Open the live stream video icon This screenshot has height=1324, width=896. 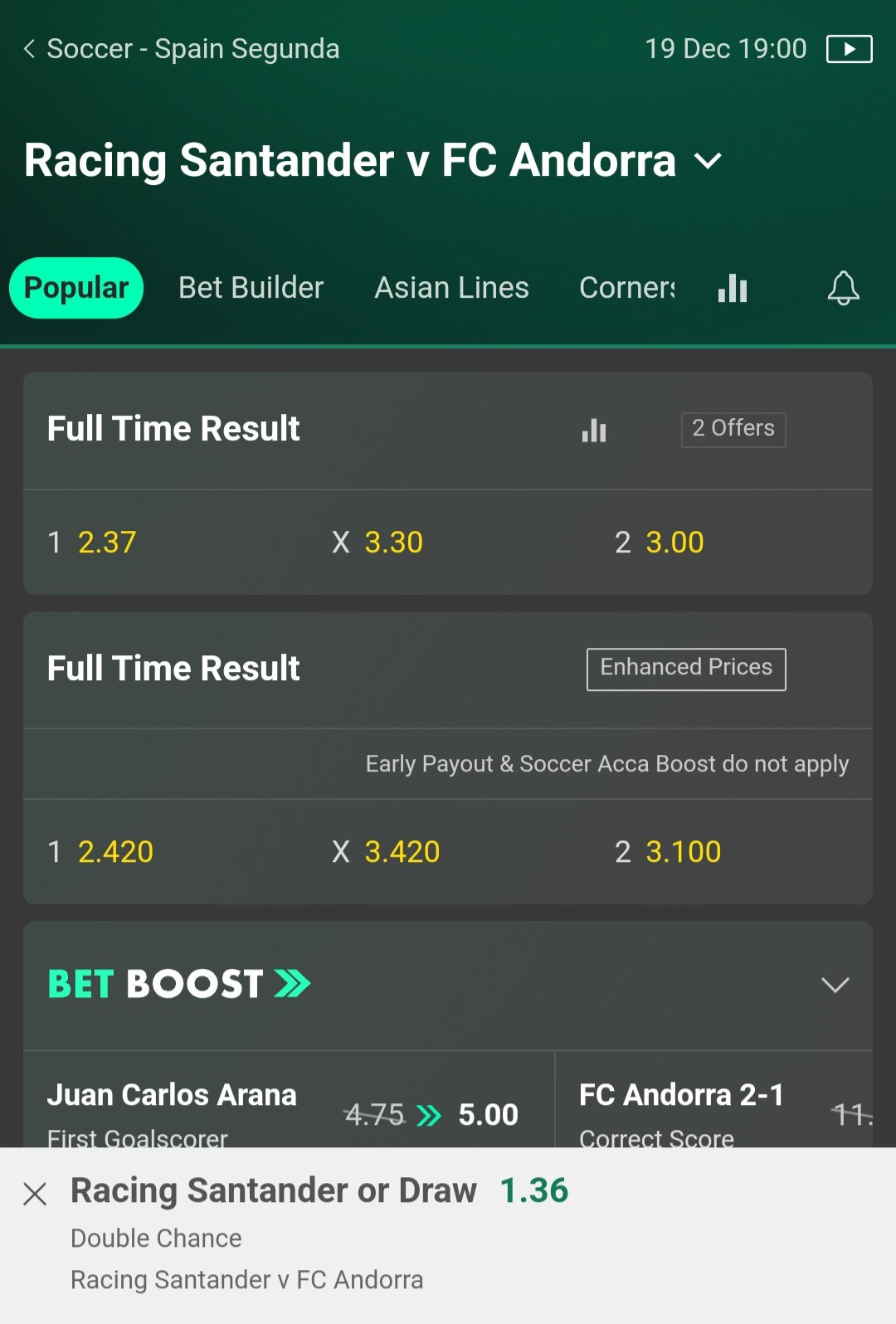849,49
